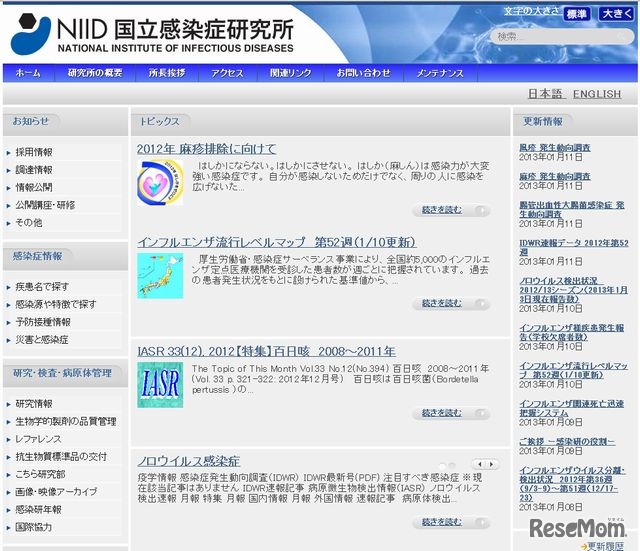Open IASR 33(12) 百日咳 article title
The width and height of the screenshot is (640, 551).
pyautogui.click(x=266, y=351)
